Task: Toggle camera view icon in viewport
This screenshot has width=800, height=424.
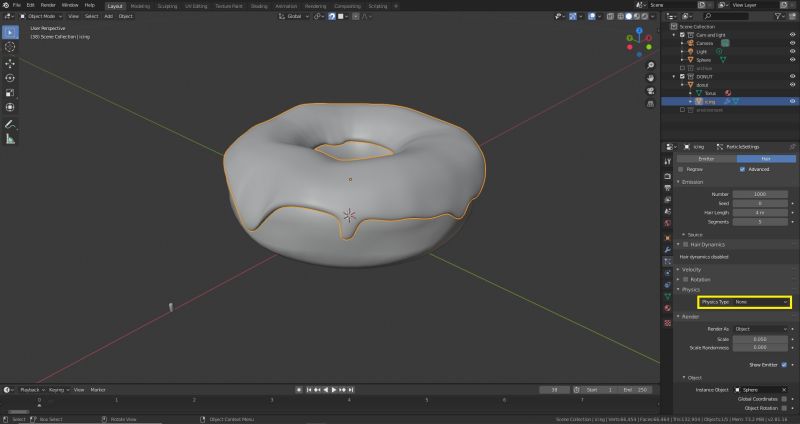Action: [x=650, y=91]
